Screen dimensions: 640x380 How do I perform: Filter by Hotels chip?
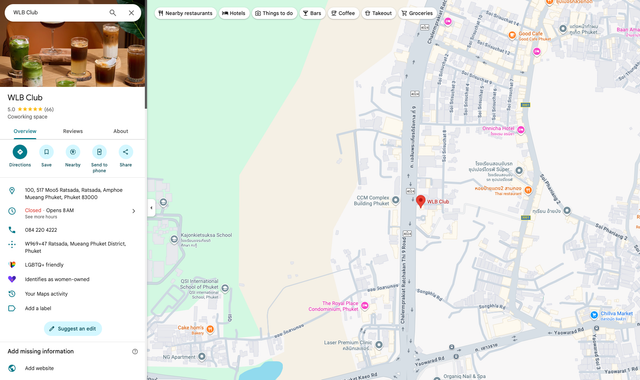tap(234, 13)
